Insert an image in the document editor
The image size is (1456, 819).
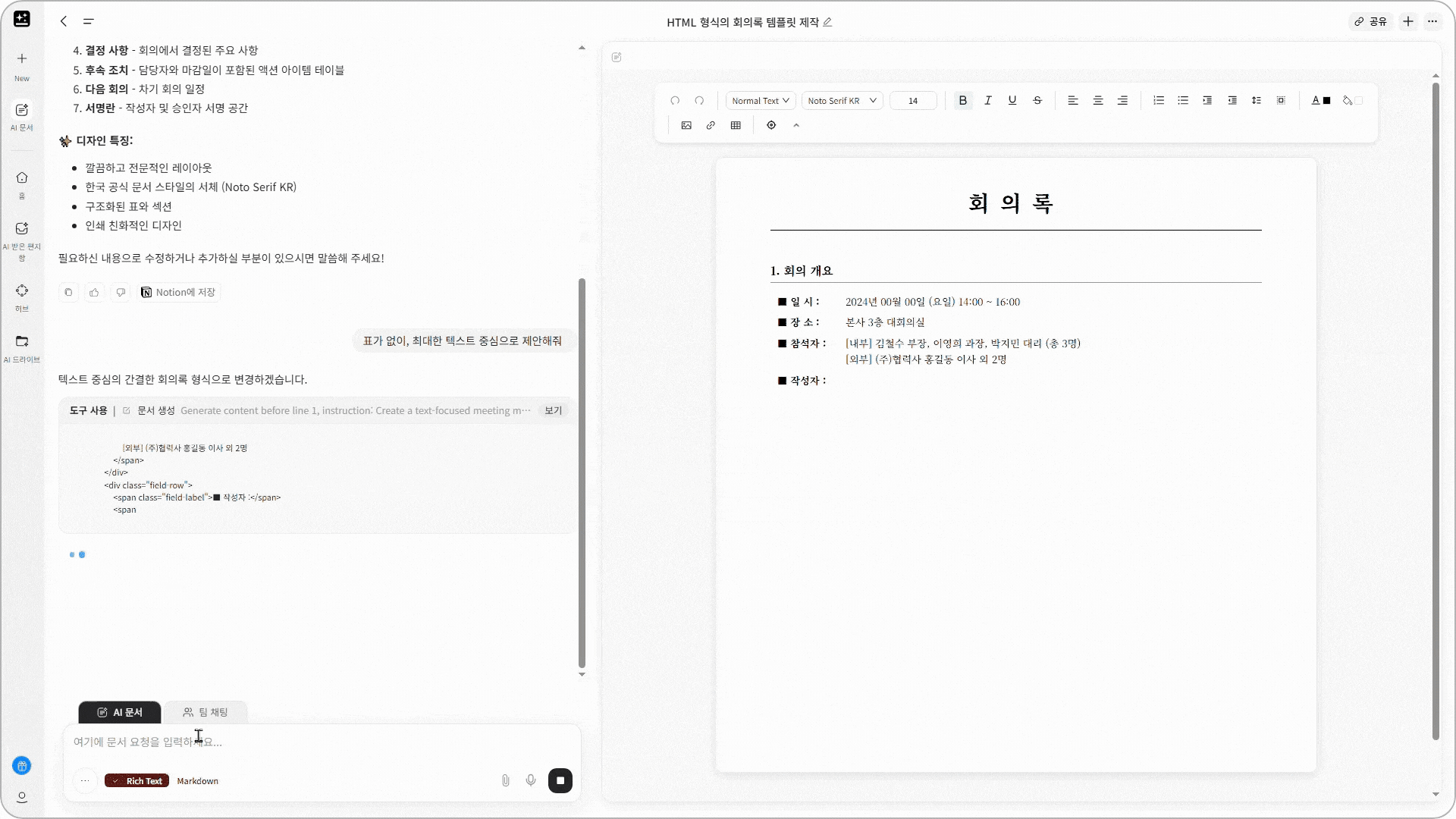pos(686,125)
